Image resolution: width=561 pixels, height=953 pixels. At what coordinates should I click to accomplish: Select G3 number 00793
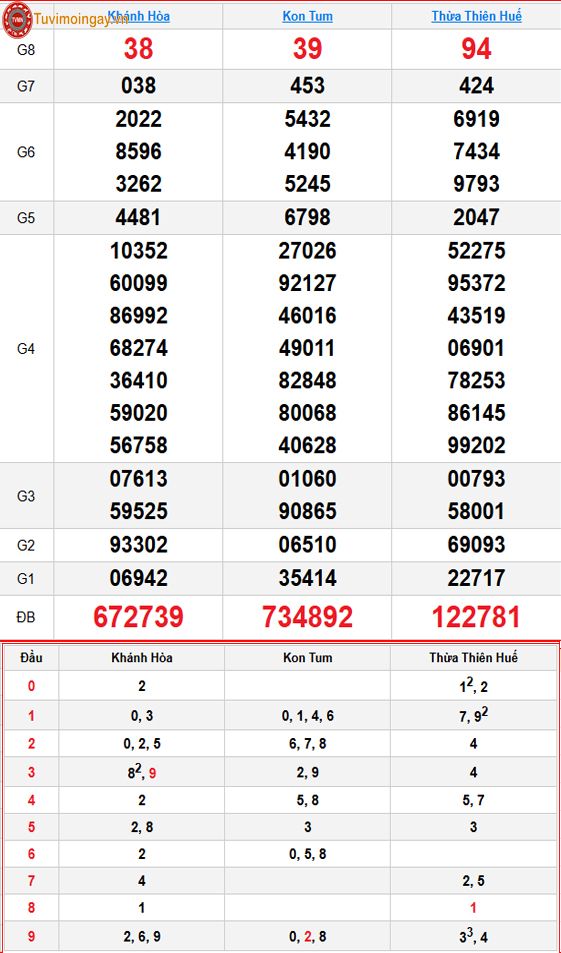(477, 479)
